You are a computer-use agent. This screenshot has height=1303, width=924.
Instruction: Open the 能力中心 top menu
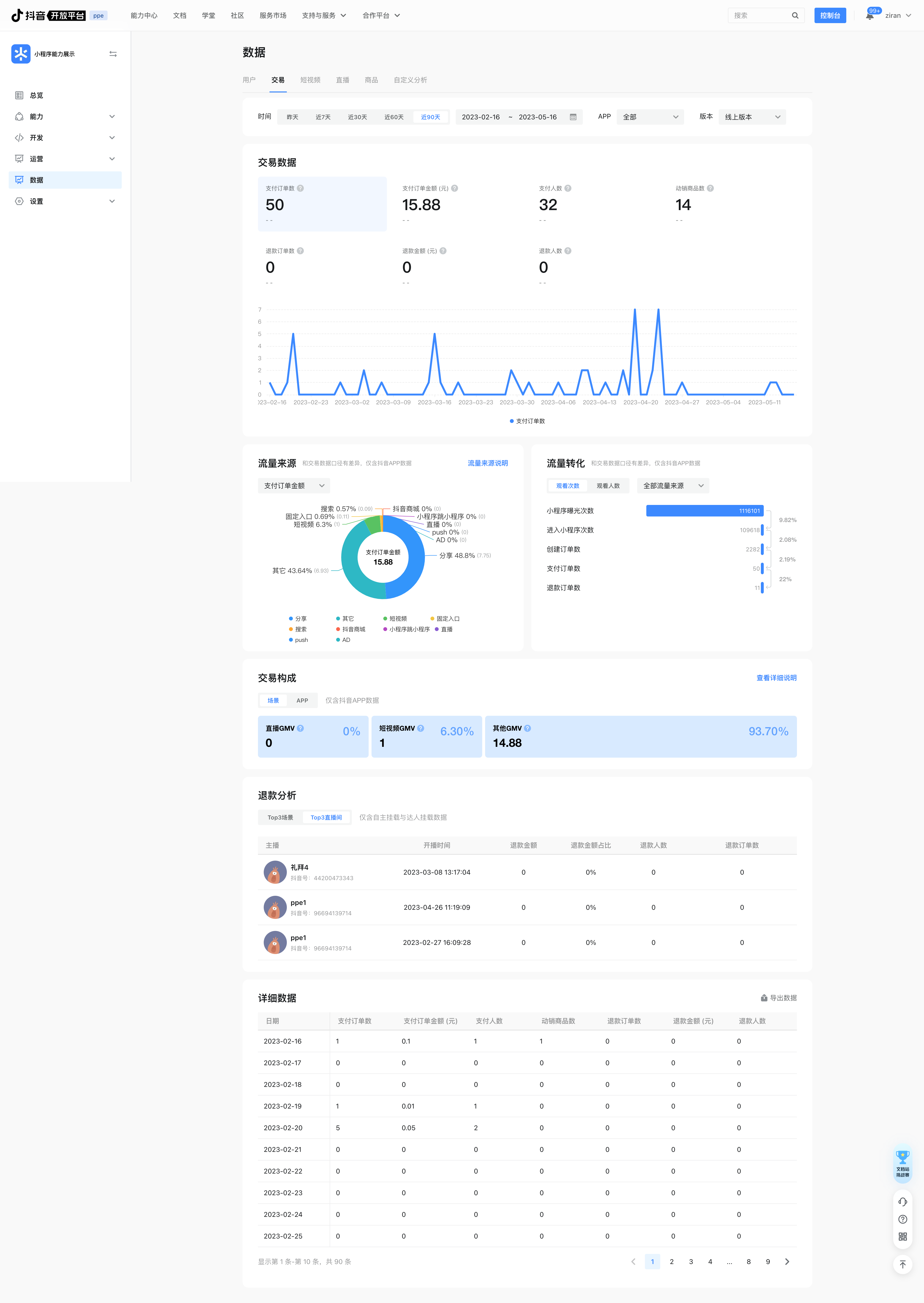point(144,15)
